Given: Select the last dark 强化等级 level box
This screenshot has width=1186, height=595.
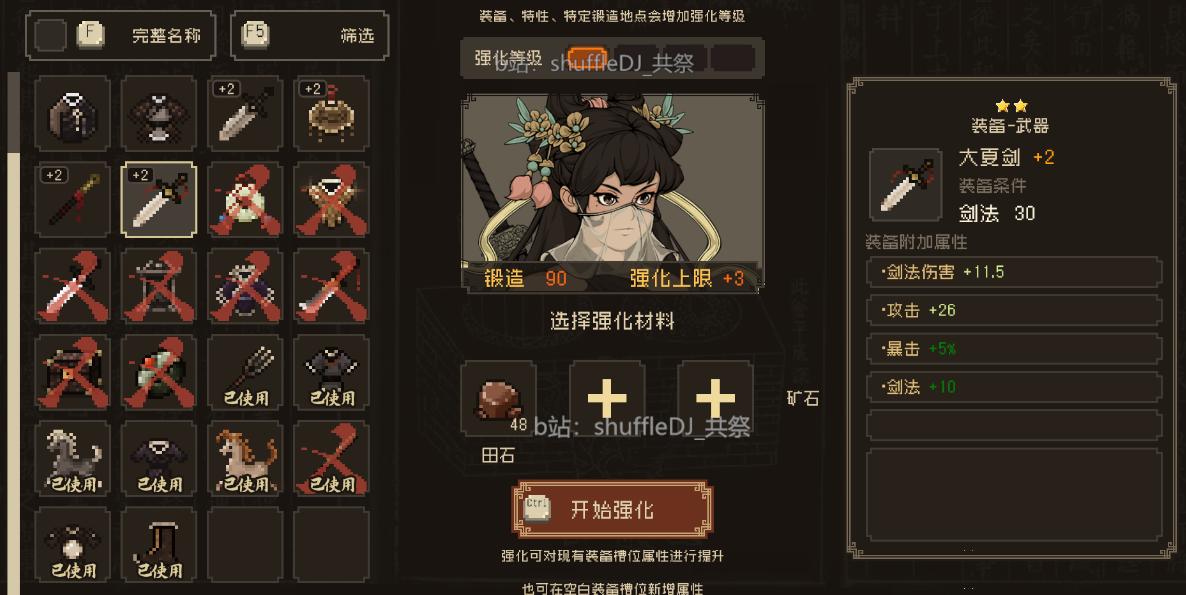Looking at the screenshot, I should point(733,58).
